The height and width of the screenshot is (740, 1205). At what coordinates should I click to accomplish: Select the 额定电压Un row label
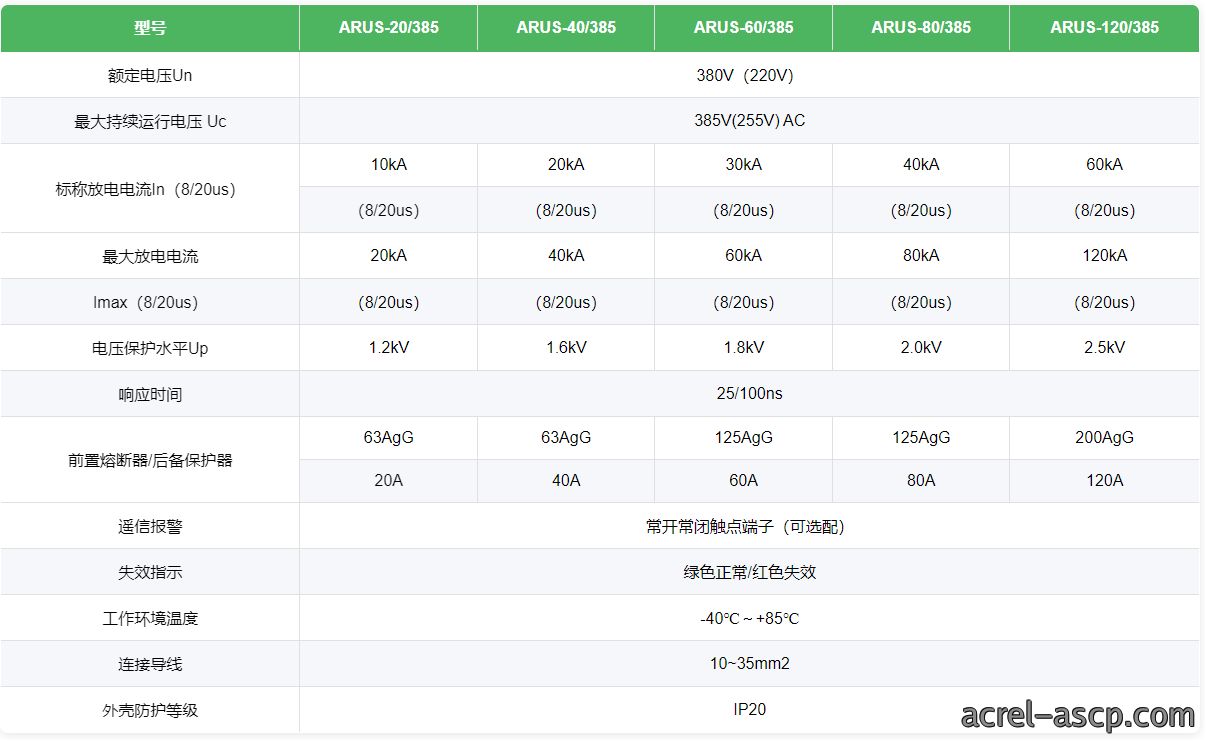pos(150,75)
